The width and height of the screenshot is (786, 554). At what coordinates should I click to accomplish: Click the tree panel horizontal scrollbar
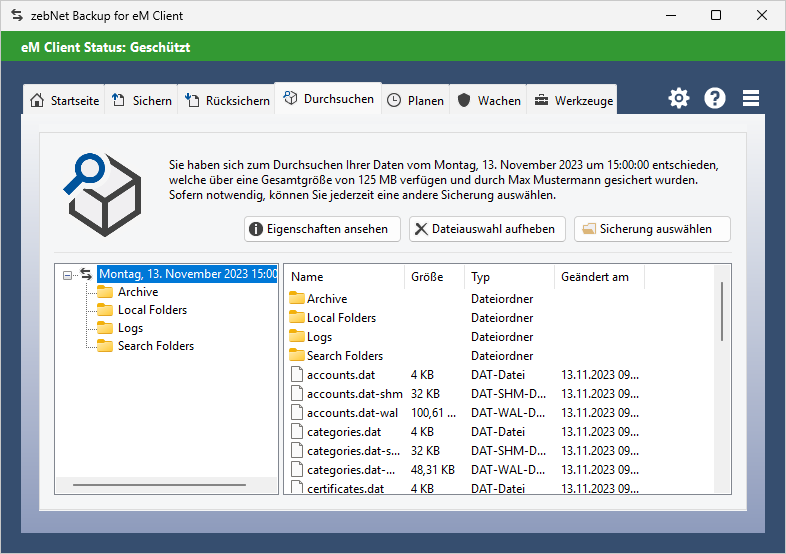coord(159,485)
